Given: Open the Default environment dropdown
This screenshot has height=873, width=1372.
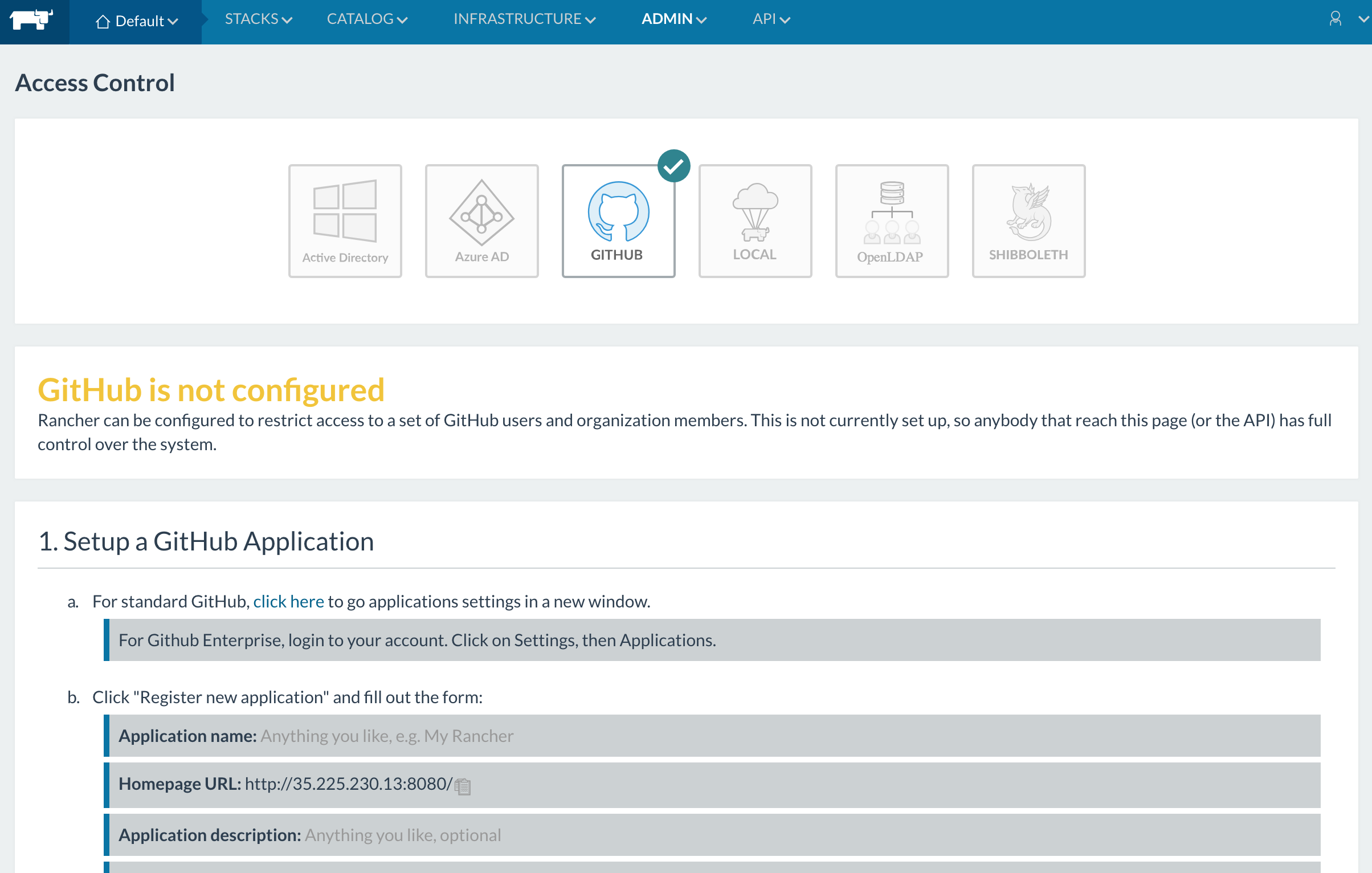Looking at the screenshot, I should click(x=137, y=22).
